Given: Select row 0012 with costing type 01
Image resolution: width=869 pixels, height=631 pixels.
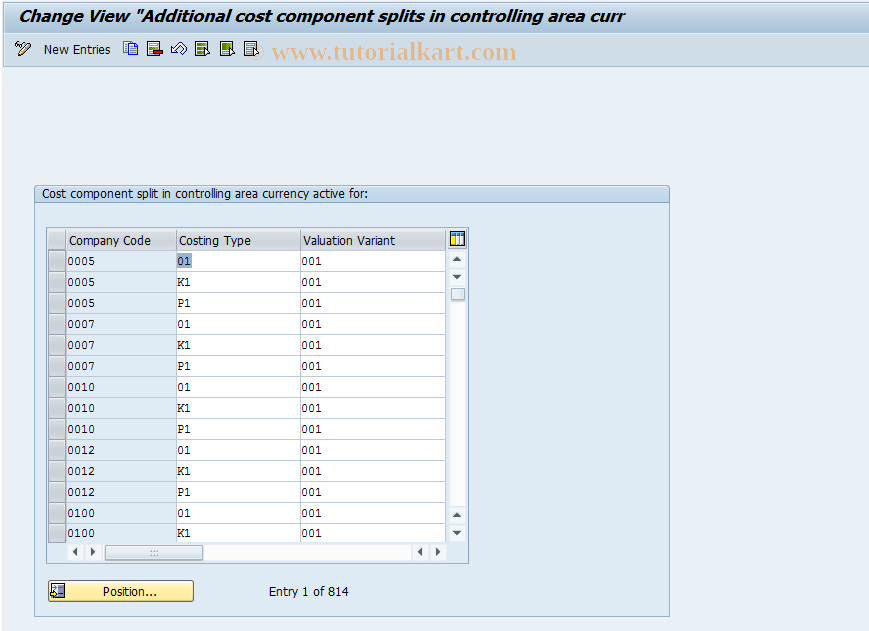Looking at the screenshot, I should (x=57, y=450).
